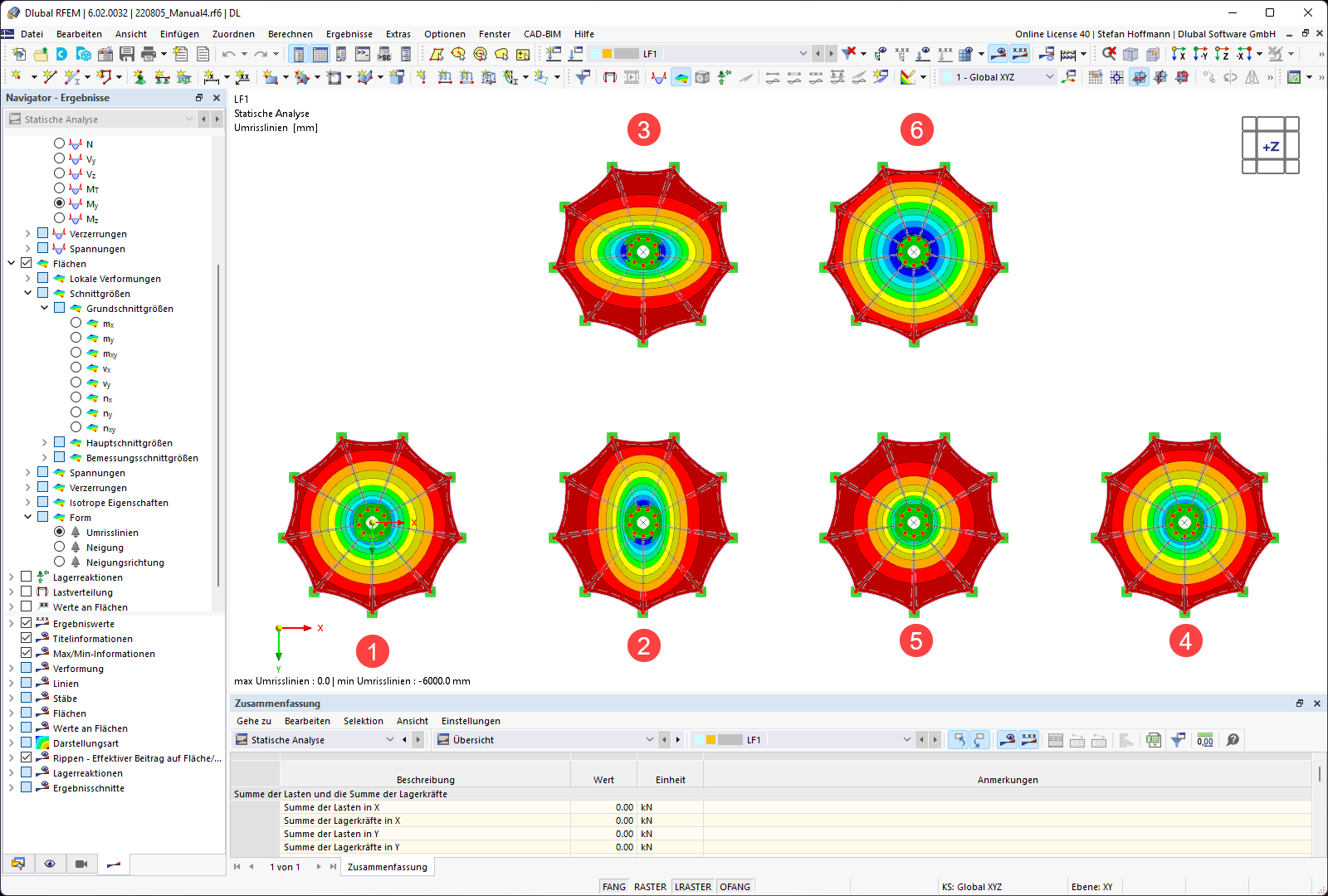Click the color rendering palette icon
The image size is (1328, 896).
[x=908, y=77]
